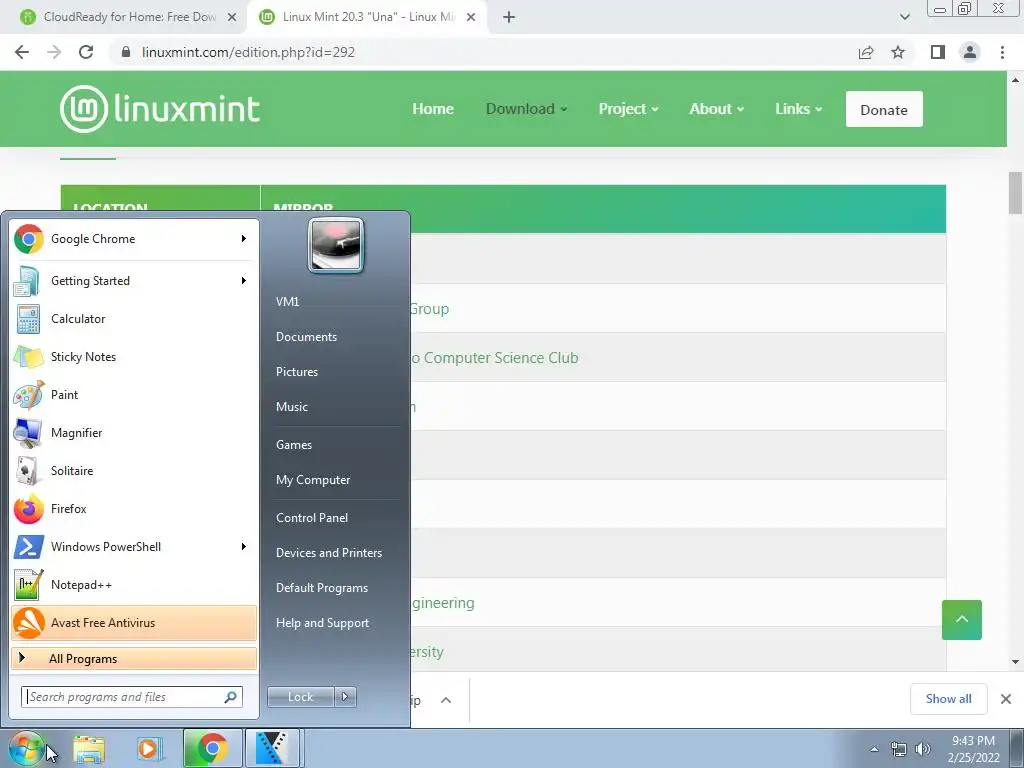Open Avast Free Antivirus
The width and height of the screenshot is (1024, 768).
click(134, 622)
